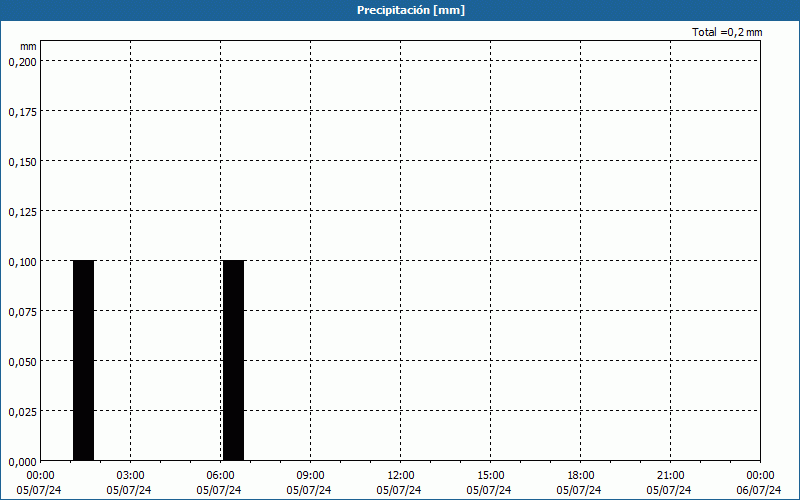The image size is (800, 500).
Task: Select the 03:00 time axis label
Action: click(x=130, y=476)
